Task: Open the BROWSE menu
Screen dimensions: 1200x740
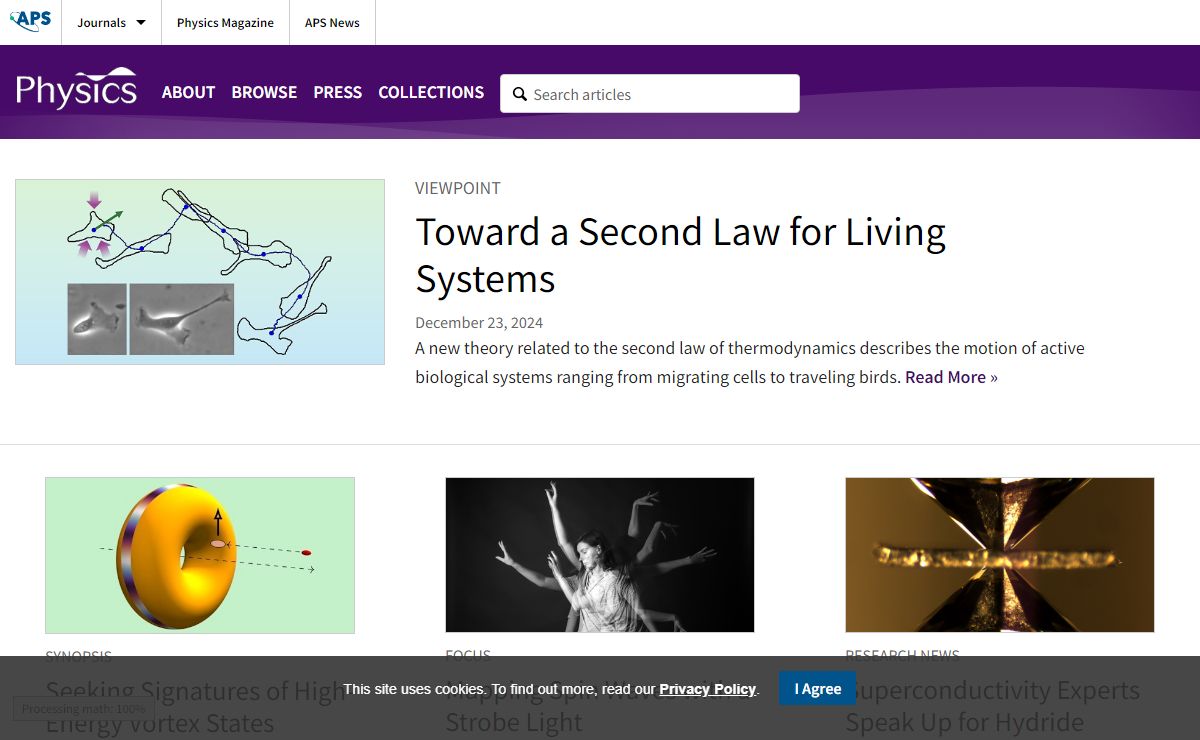Action: (x=264, y=92)
